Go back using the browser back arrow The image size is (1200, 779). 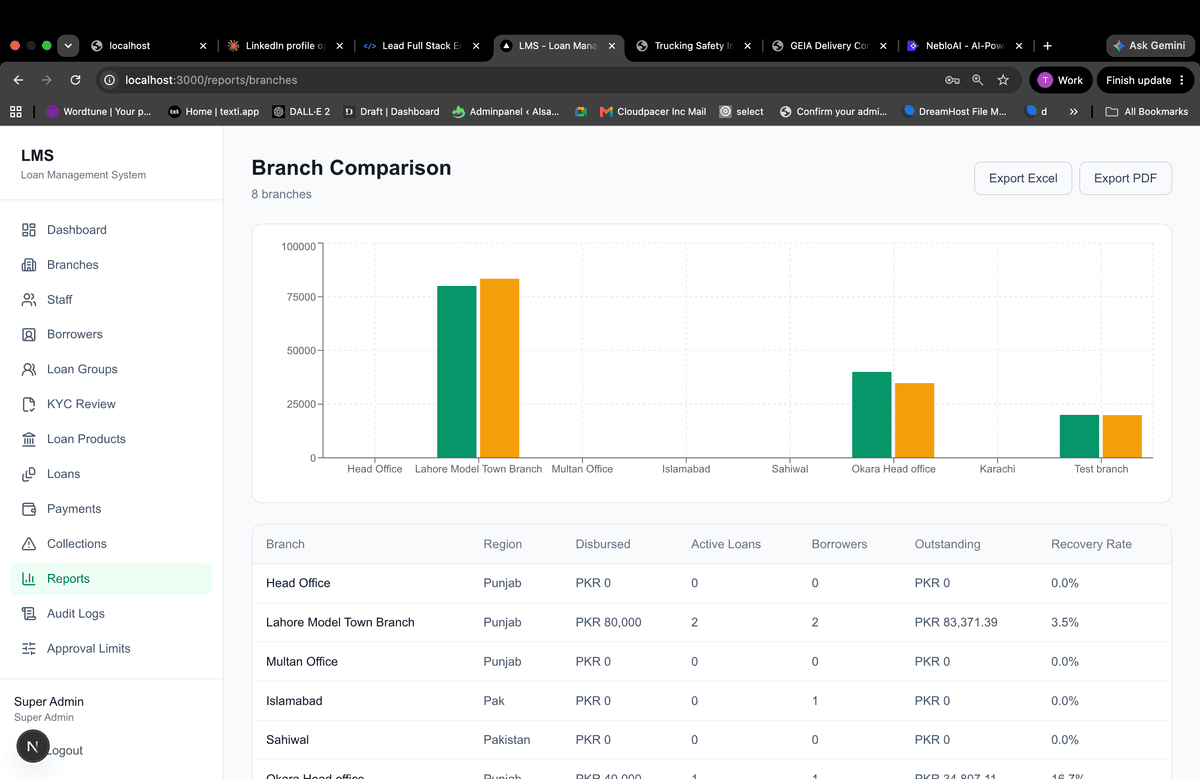(18, 80)
